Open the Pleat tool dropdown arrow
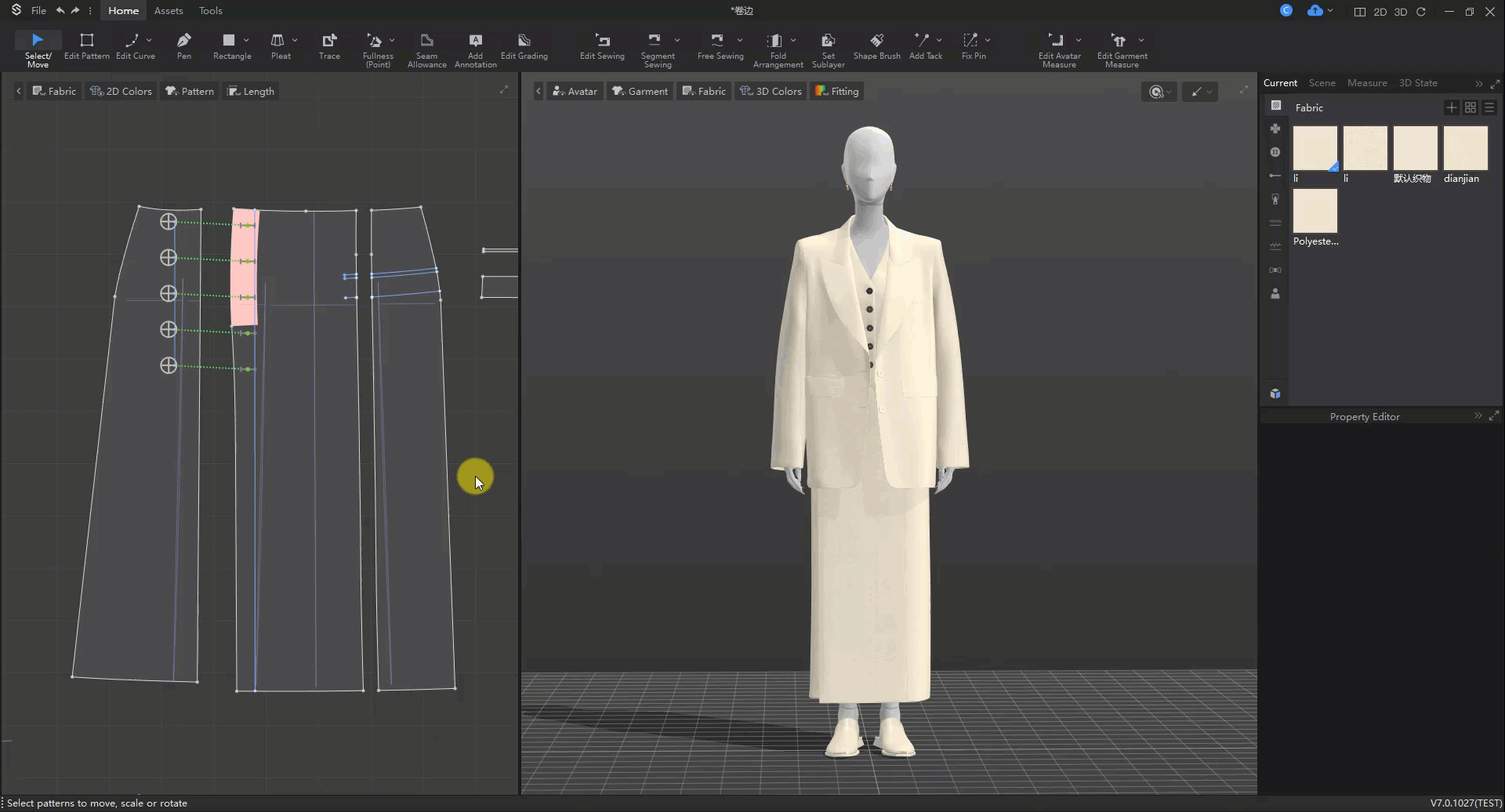Image resolution: width=1505 pixels, height=812 pixels. [295, 40]
